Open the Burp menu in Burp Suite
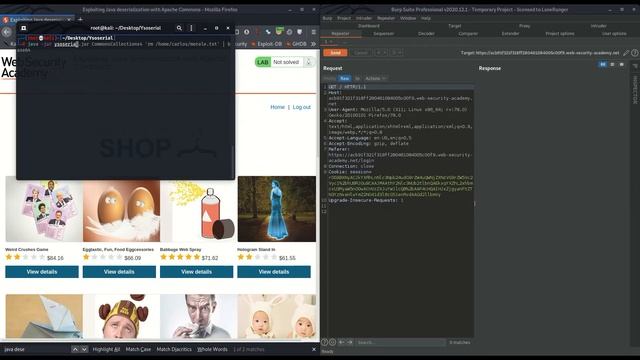The height and width of the screenshot is (360, 640). pos(327,18)
